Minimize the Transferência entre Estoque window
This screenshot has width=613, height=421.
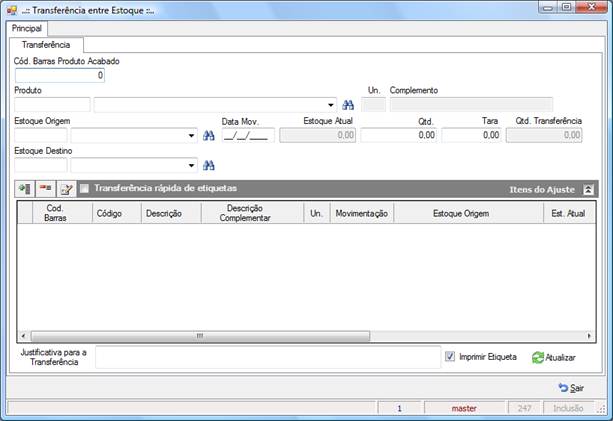coord(548,7)
